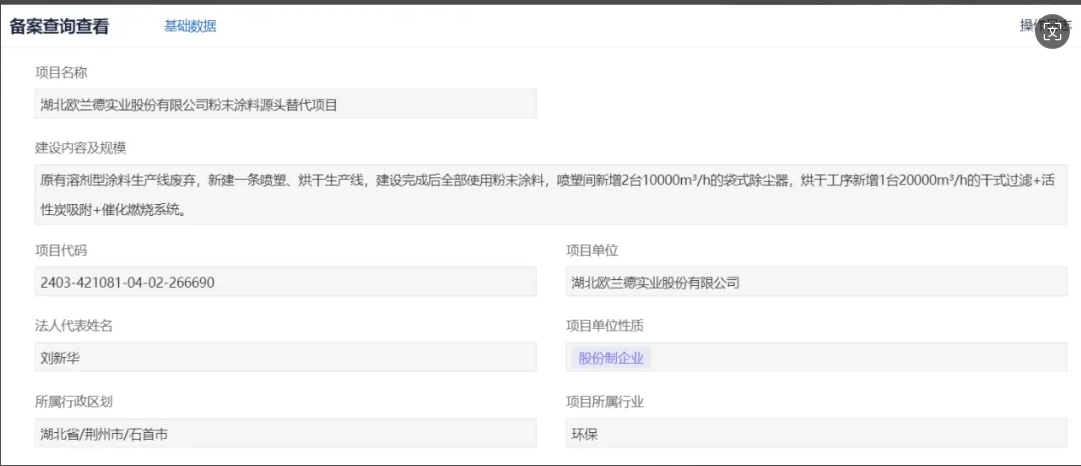The height and width of the screenshot is (466, 1081).
Task: Open the 项目所属行业 field showing 环保
Action: (815, 433)
